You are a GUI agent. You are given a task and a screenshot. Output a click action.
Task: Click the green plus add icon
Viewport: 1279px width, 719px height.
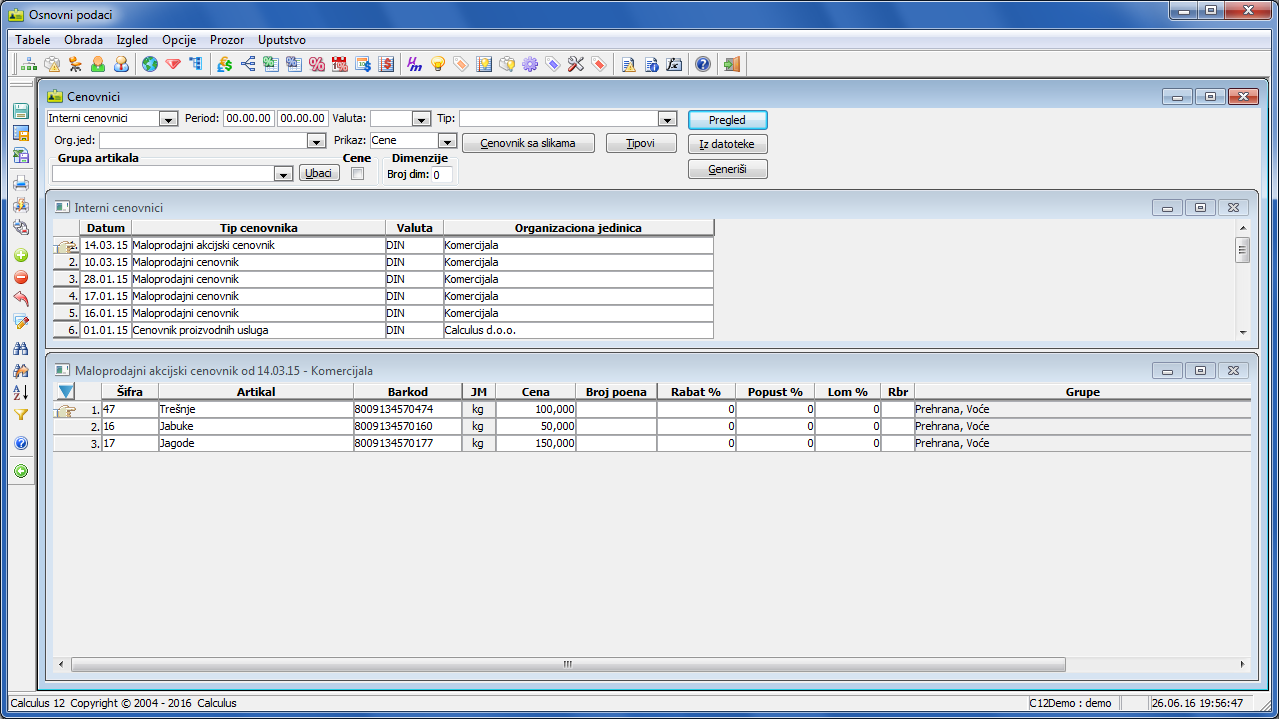click(21, 255)
